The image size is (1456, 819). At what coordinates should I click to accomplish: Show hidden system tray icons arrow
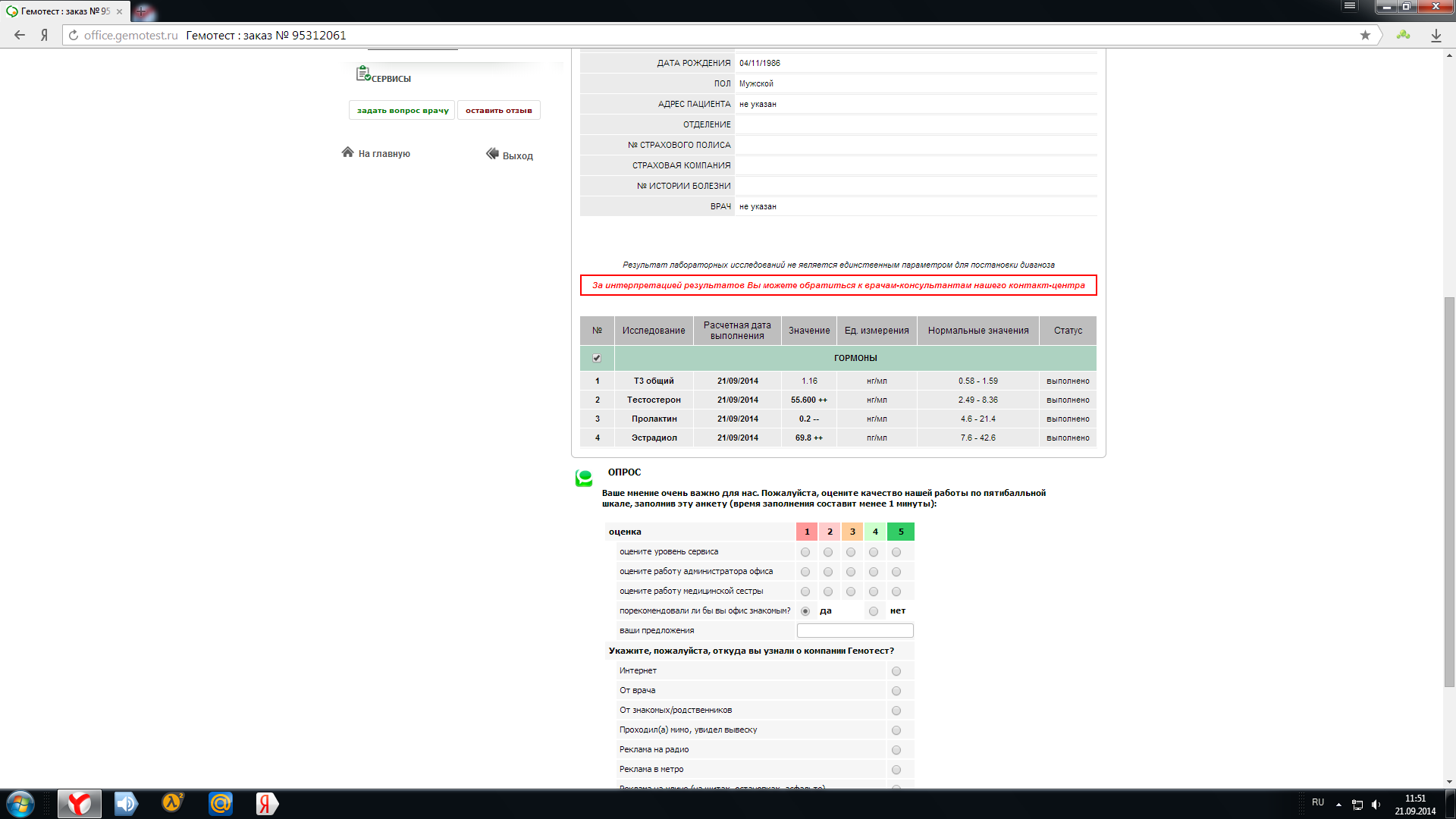1338,804
